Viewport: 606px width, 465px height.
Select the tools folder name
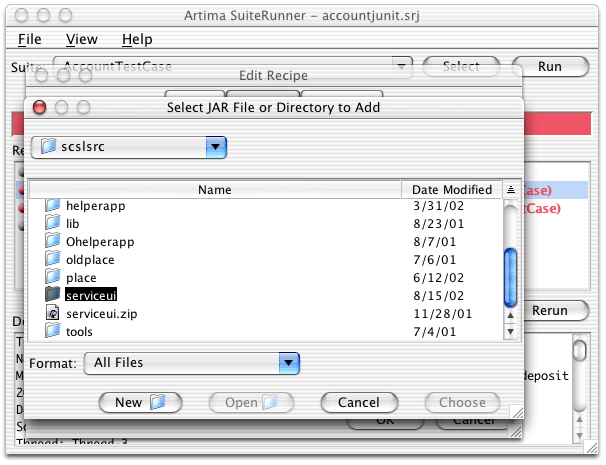(79, 332)
